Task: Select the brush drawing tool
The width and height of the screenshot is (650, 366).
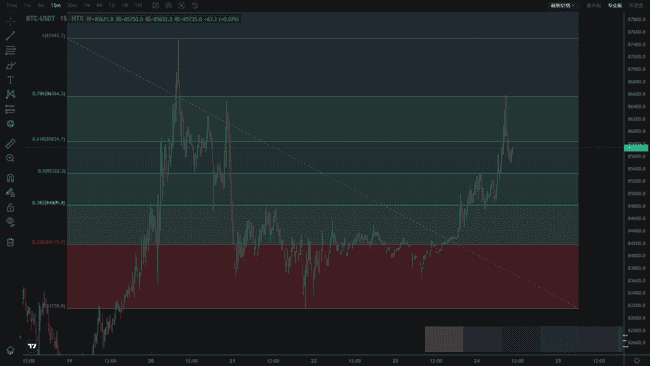Action: point(10,66)
